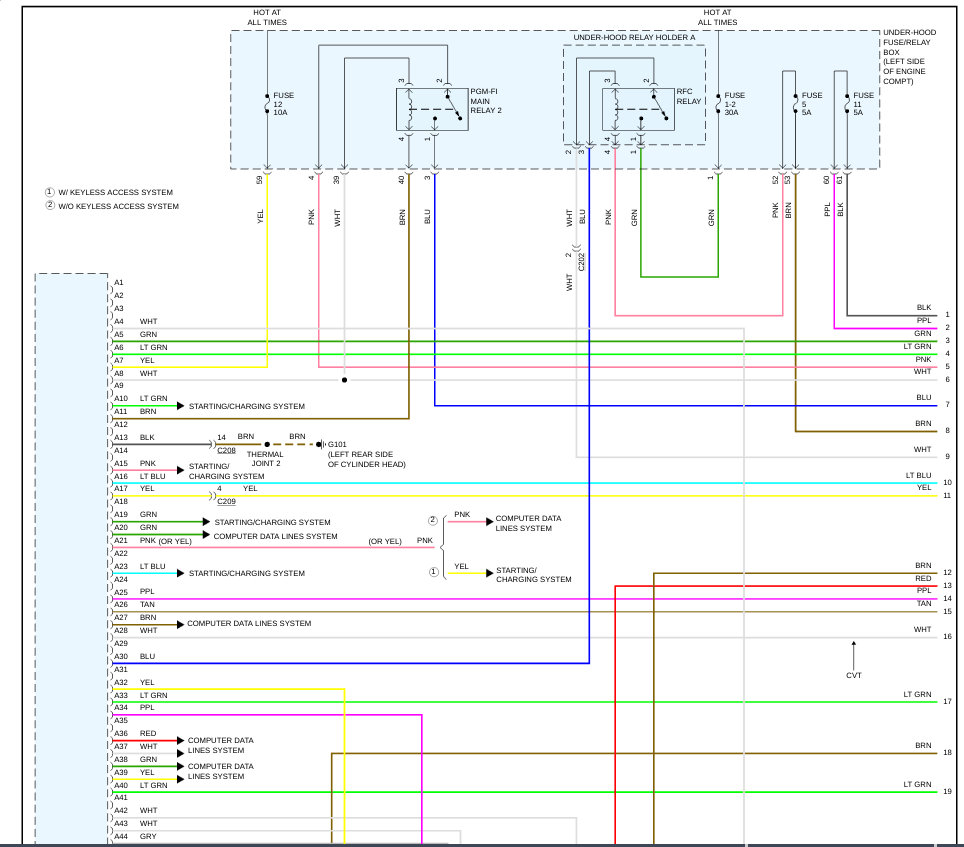Click STARTING/CHARGING SYSTEM text beside A23
The width and height of the screenshot is (964, 847).
[247, 573]
